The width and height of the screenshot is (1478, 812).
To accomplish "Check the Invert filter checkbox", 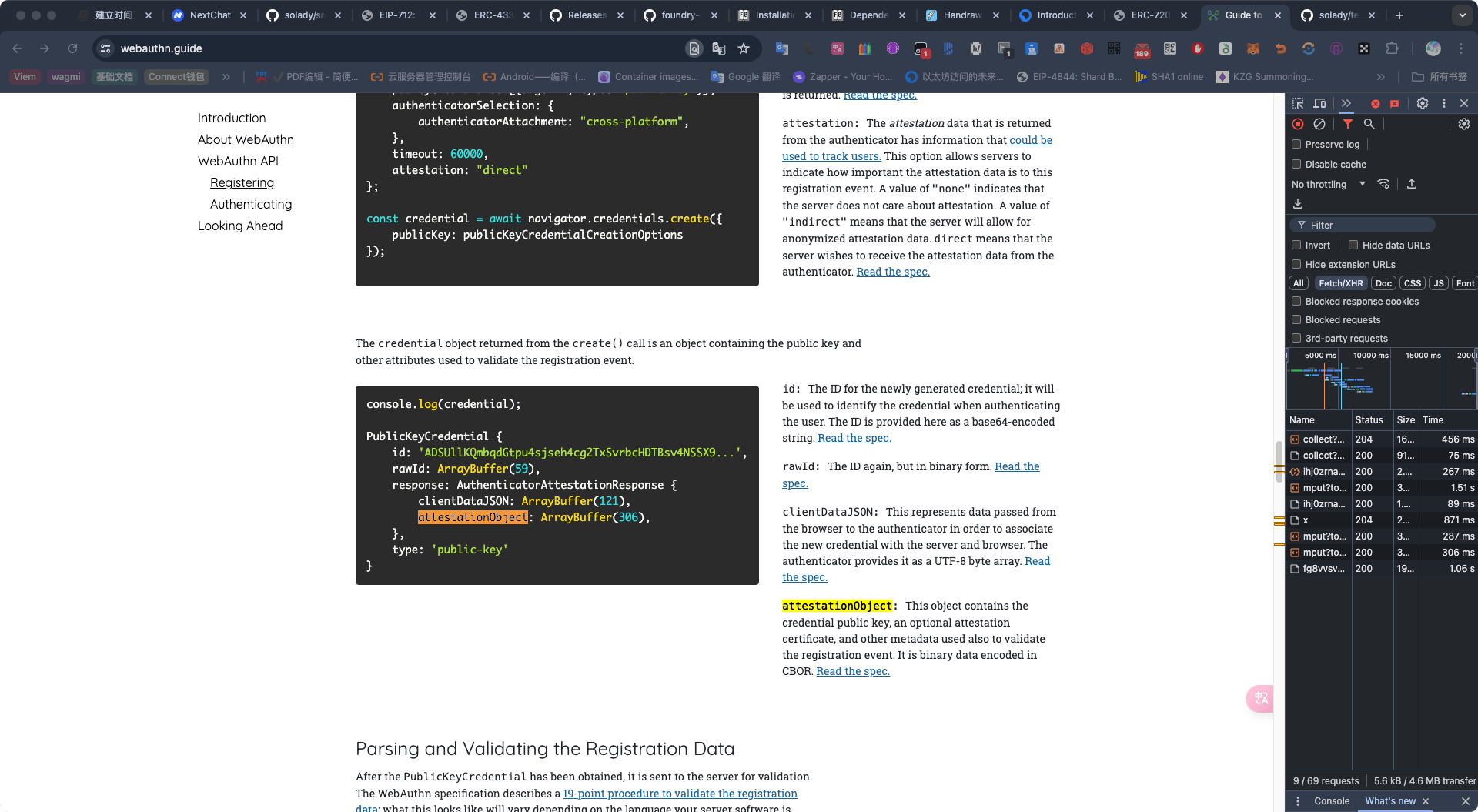I will tap(1296, 245).
